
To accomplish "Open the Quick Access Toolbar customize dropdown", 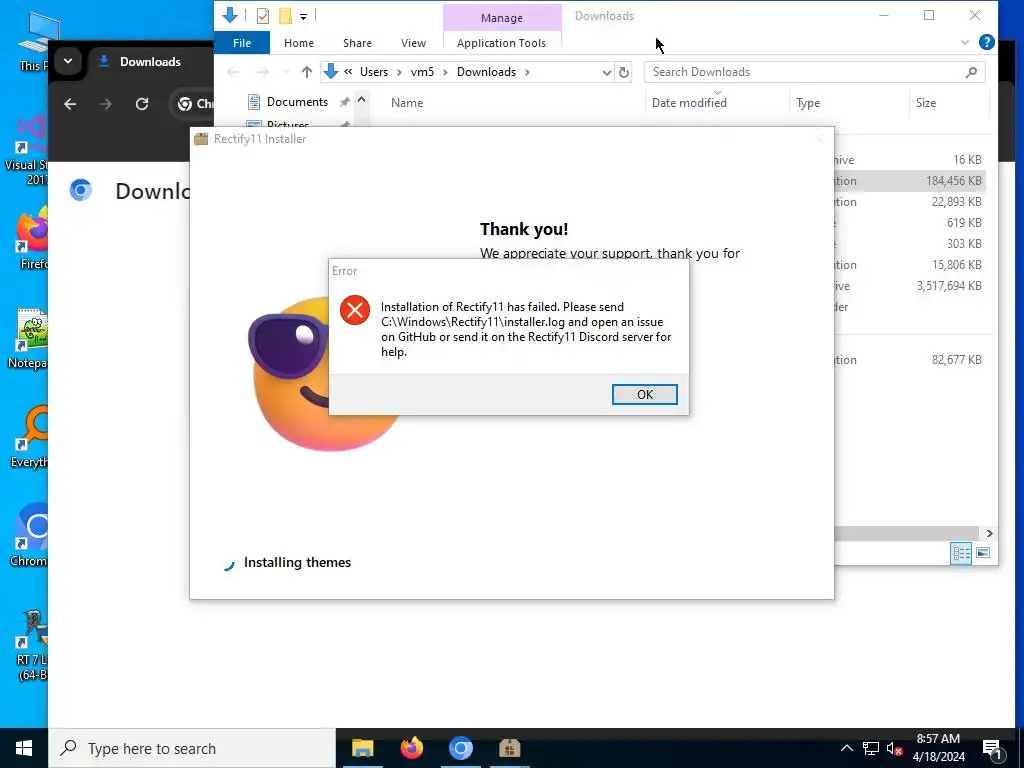I will tap(304, 16).
